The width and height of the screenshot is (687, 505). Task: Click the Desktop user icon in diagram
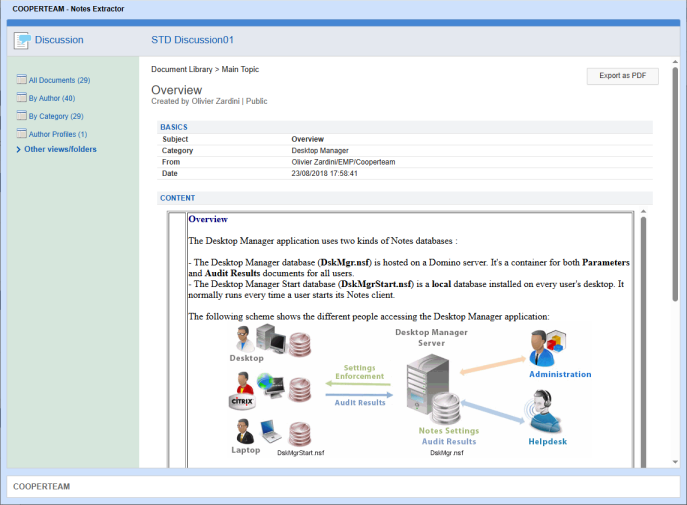click(243, 339)
